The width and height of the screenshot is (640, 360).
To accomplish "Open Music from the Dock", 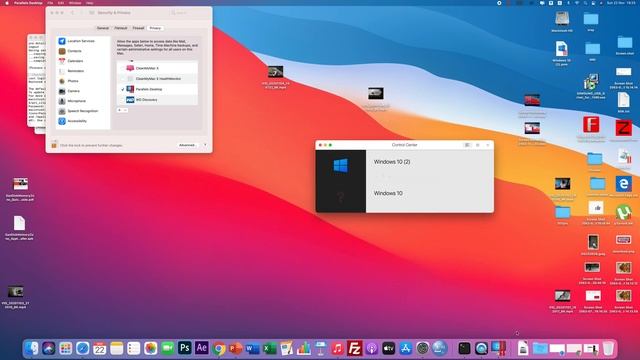I will (338, 348).
